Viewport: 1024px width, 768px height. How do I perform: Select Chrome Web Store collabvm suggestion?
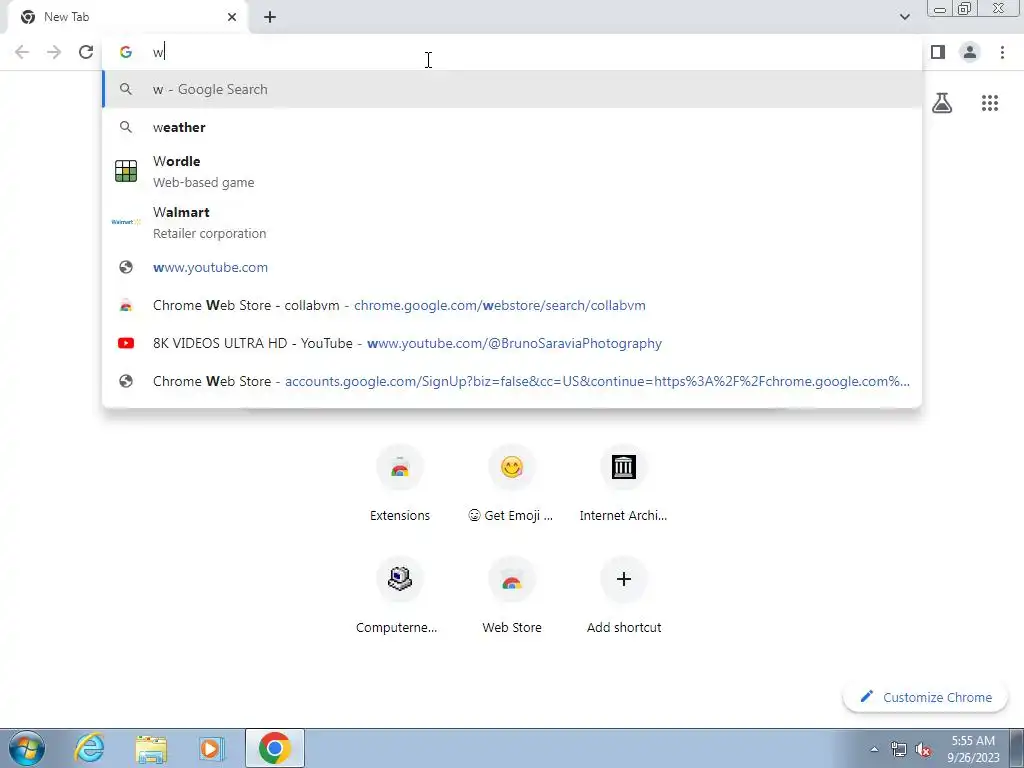click(512, 305)
